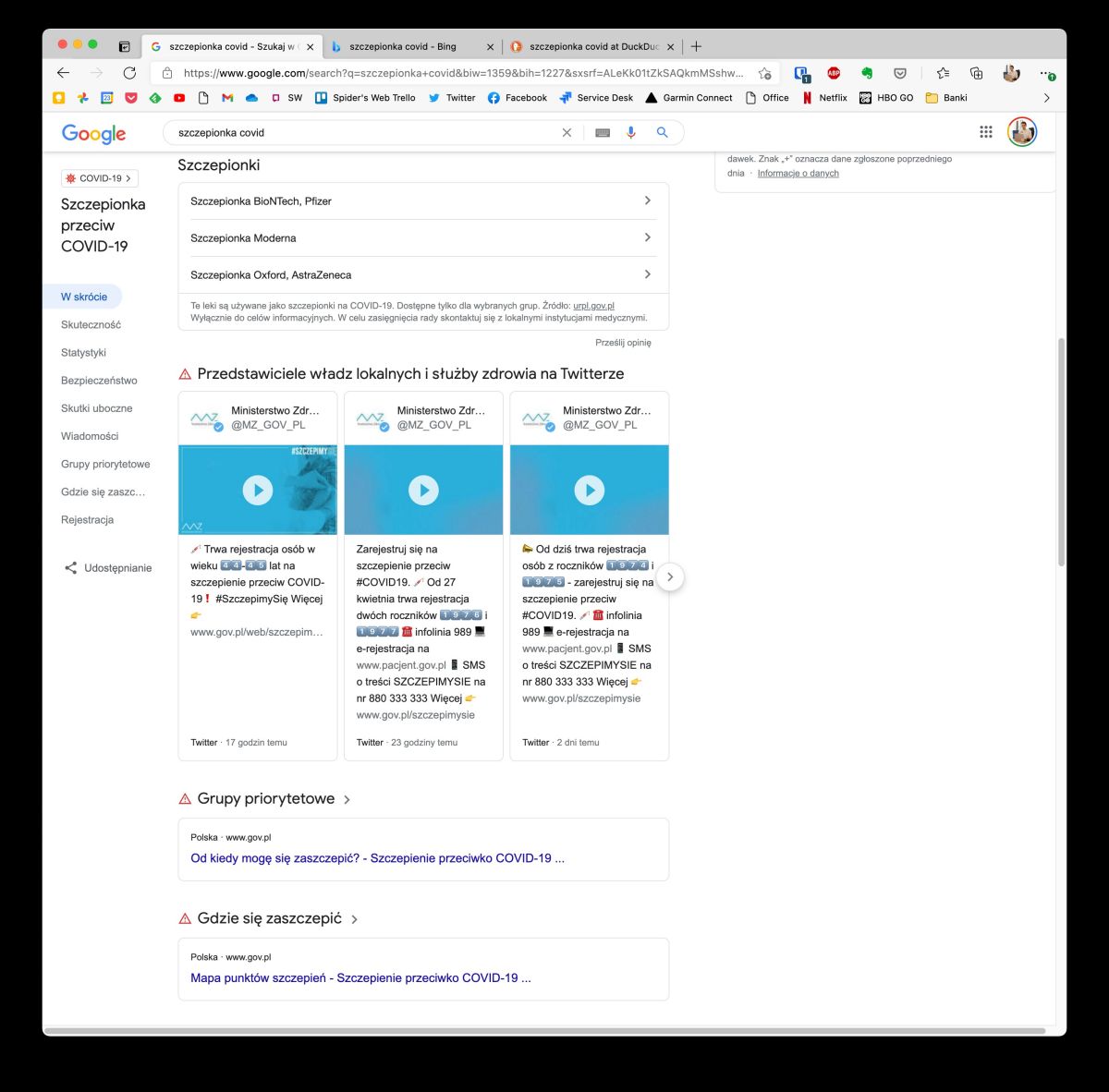The image size is (1109, 1092).
Task: Show more bookmarks with the overflow chevron
Action: click(x=1046, y=98)
